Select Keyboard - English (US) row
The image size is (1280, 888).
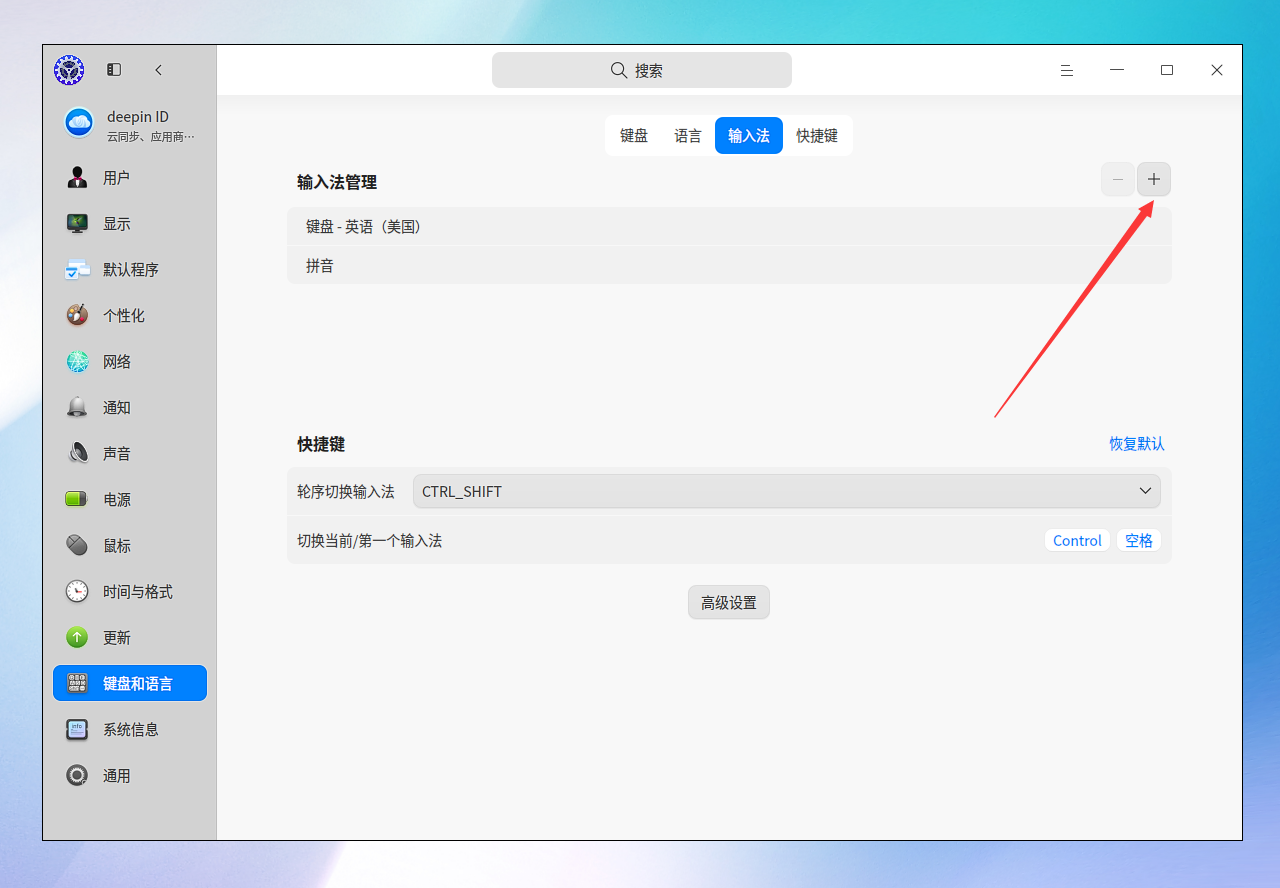729,227
